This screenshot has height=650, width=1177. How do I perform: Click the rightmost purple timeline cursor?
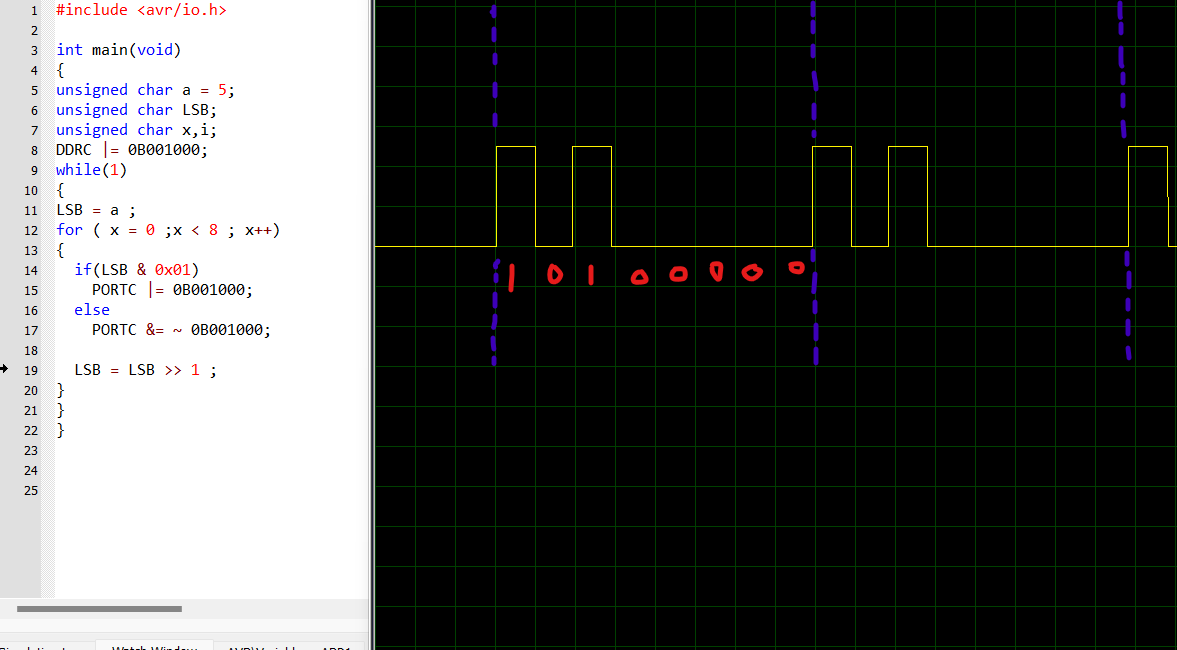(x=1126, y=180)
